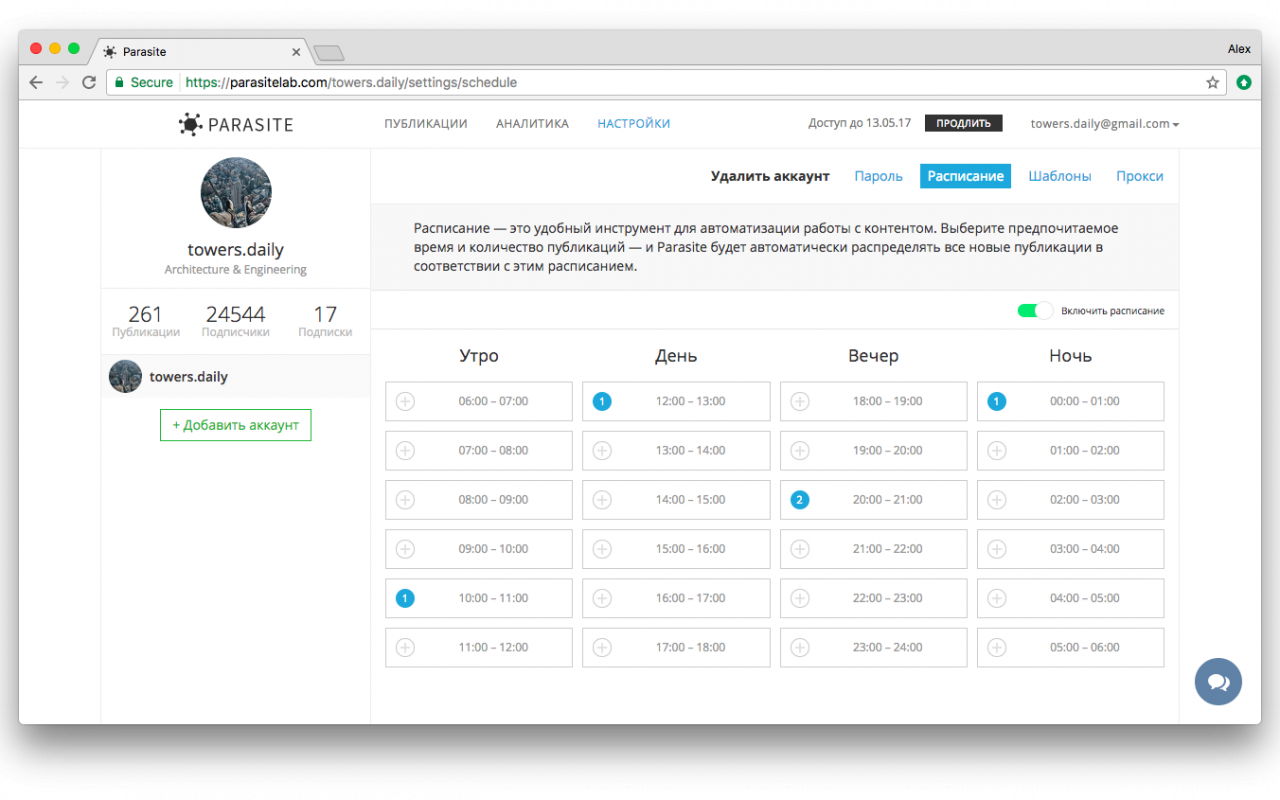Click the Architecture & Engineering subtitle
Screen dimensions: 1280x800
(x=236, y=270)
